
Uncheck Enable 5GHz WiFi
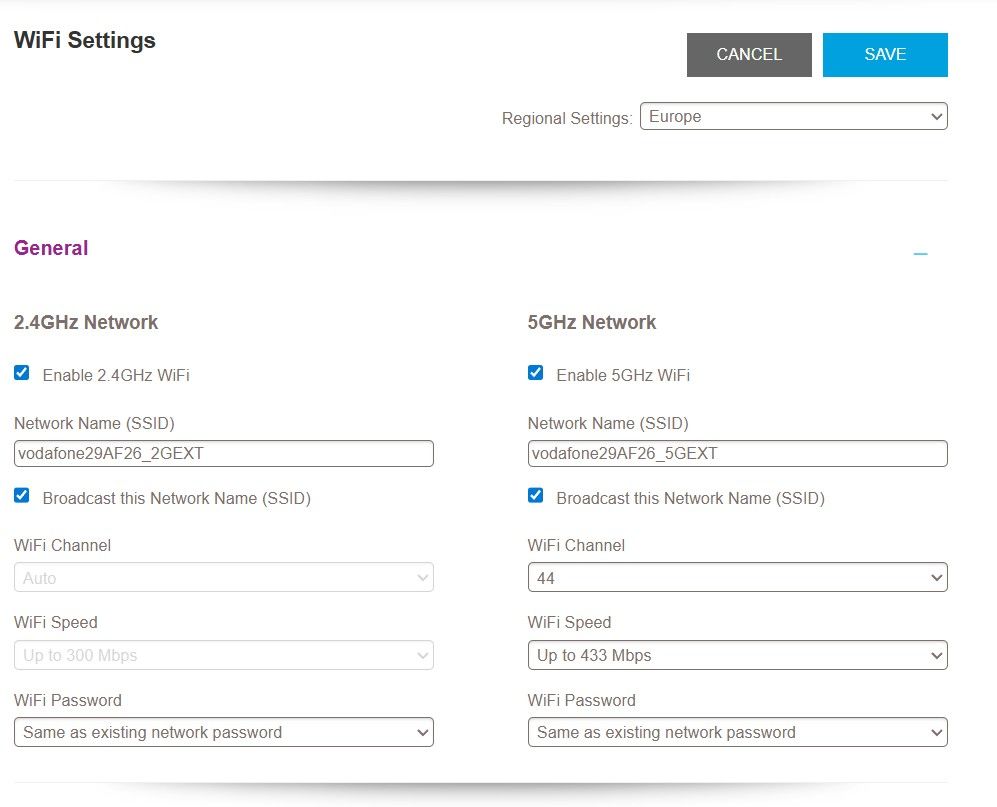pyautogui.click(x=535, y=373)
